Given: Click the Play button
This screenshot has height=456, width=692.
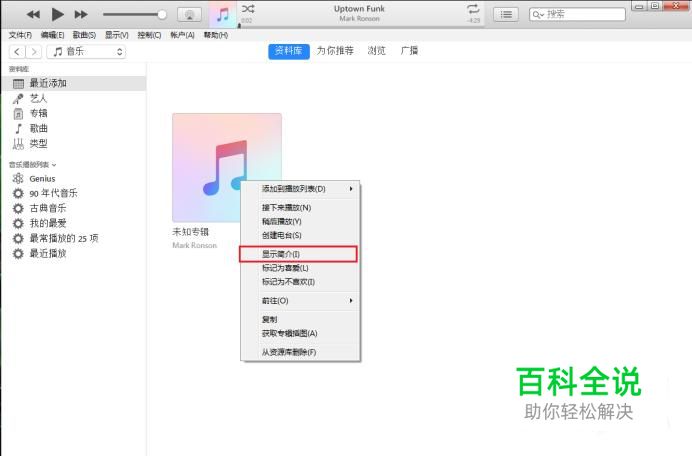Looking at the screenshot, I should (x=57, y=15).
